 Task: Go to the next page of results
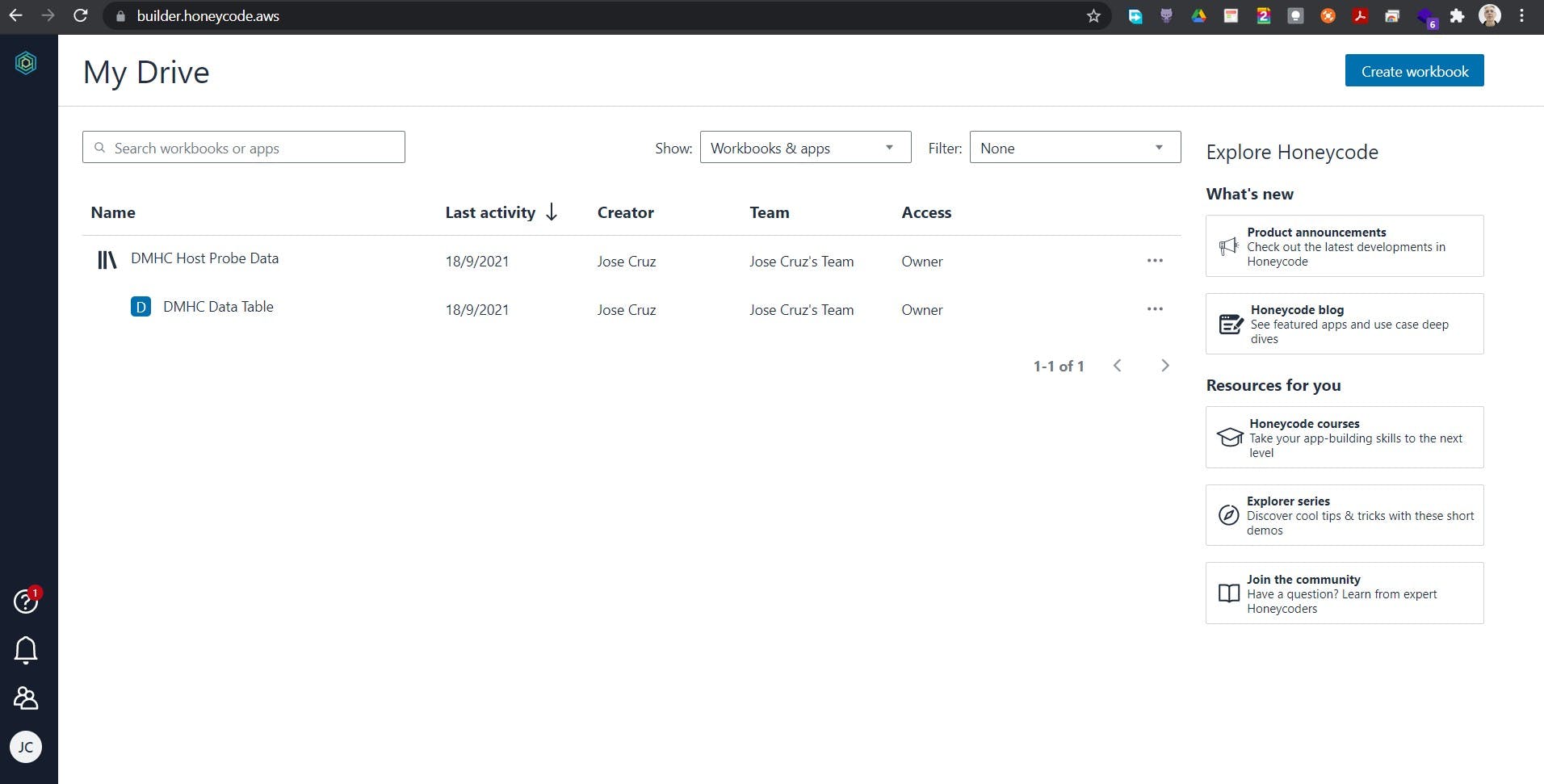click(x=1164, y=366)
